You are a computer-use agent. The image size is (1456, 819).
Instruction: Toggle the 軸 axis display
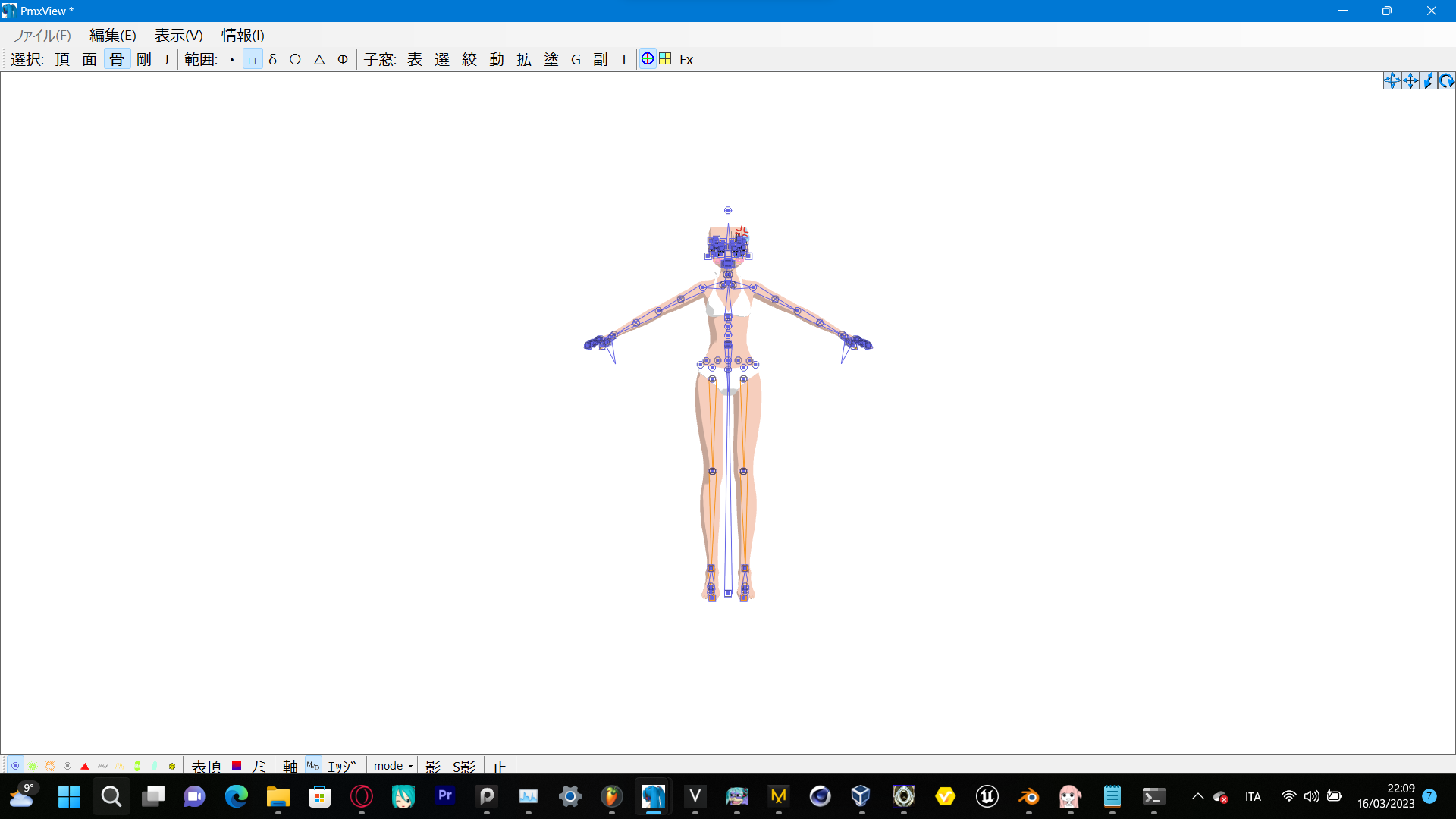tap(290, 766)
